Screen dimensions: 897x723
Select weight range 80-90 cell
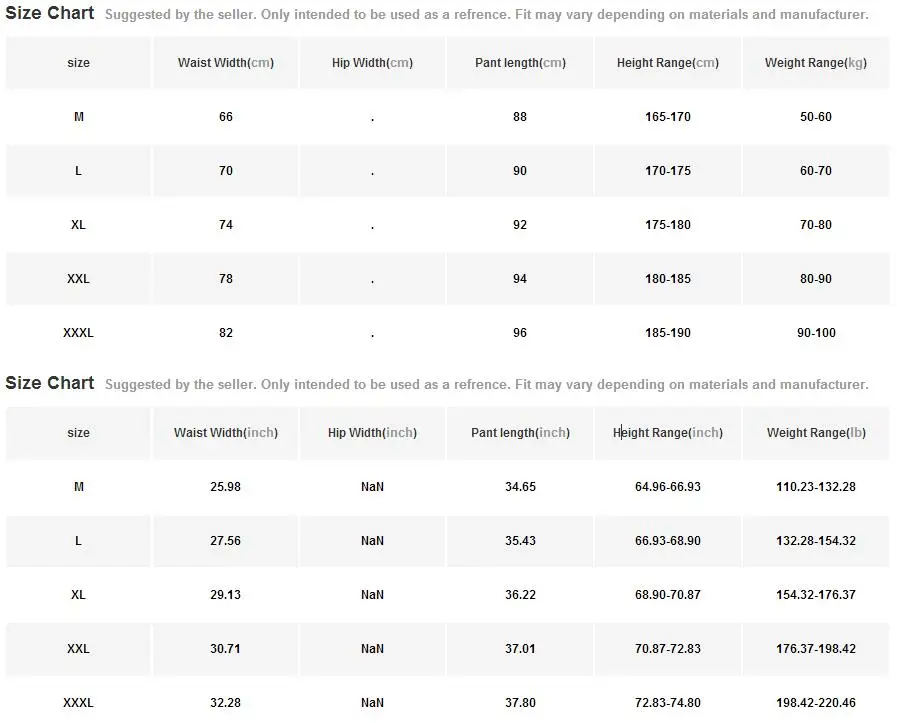tap(816, 279)
